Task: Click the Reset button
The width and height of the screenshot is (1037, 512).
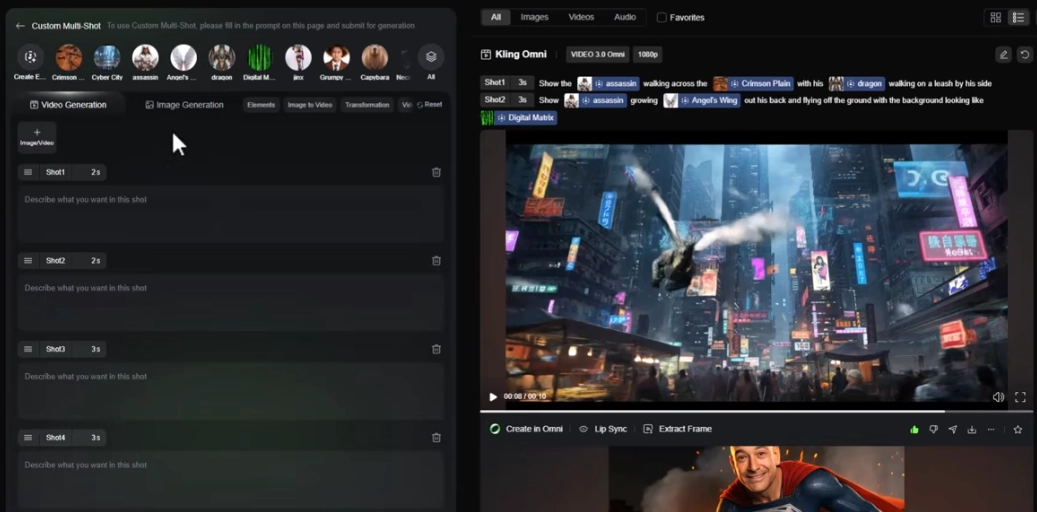Action: point(430,104)
